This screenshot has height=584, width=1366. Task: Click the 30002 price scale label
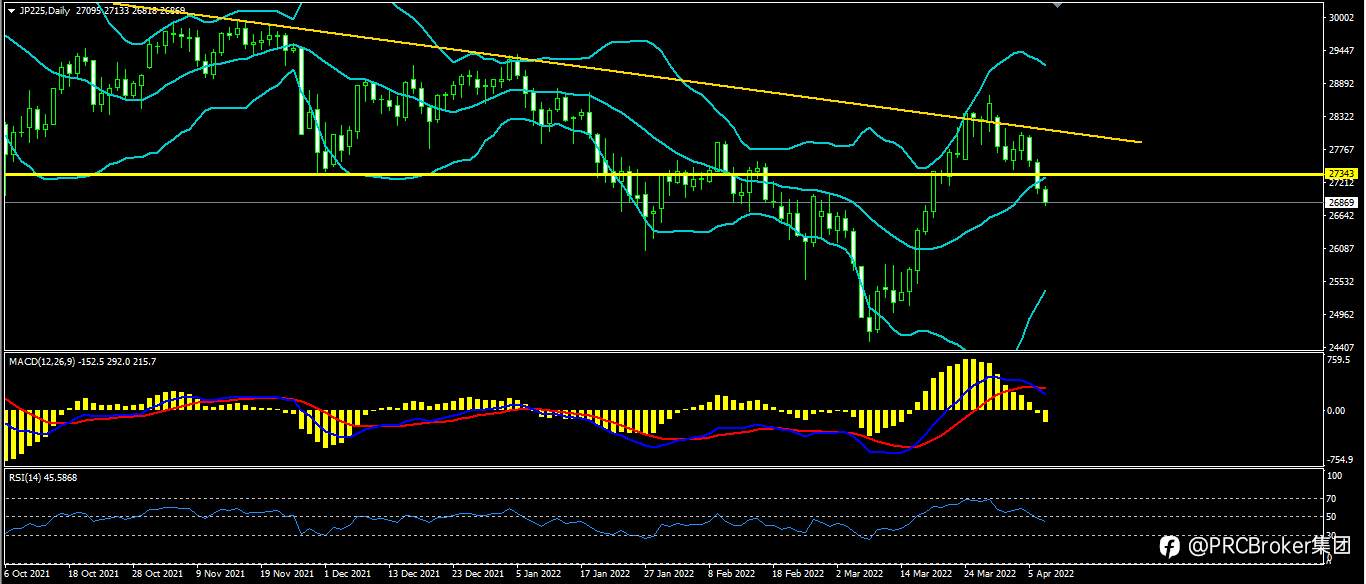[x=1341, y=17]
